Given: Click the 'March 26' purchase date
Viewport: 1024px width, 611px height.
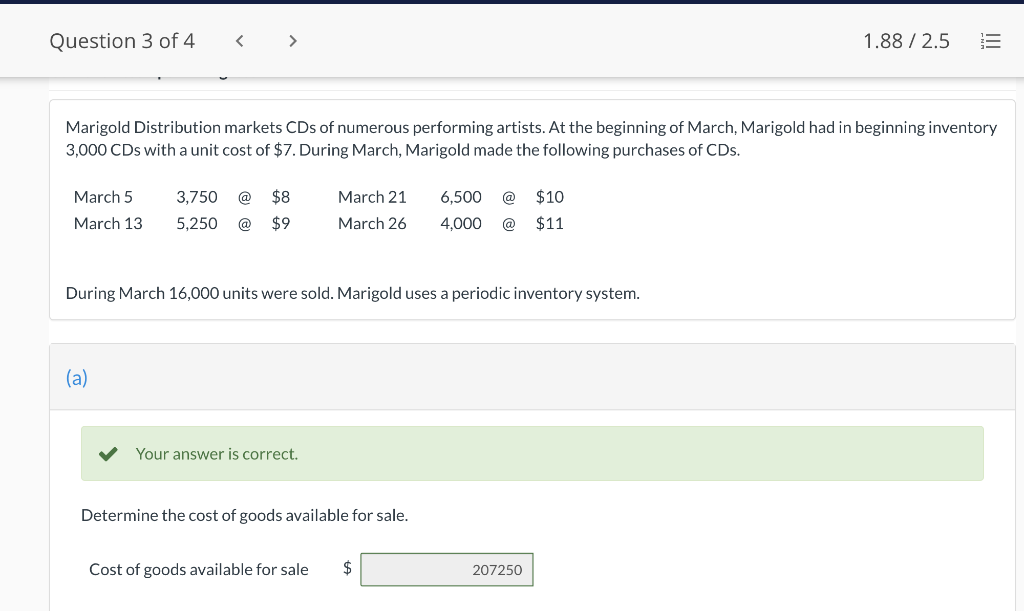Looking at the screenshot, I should (x=372, y=224).
